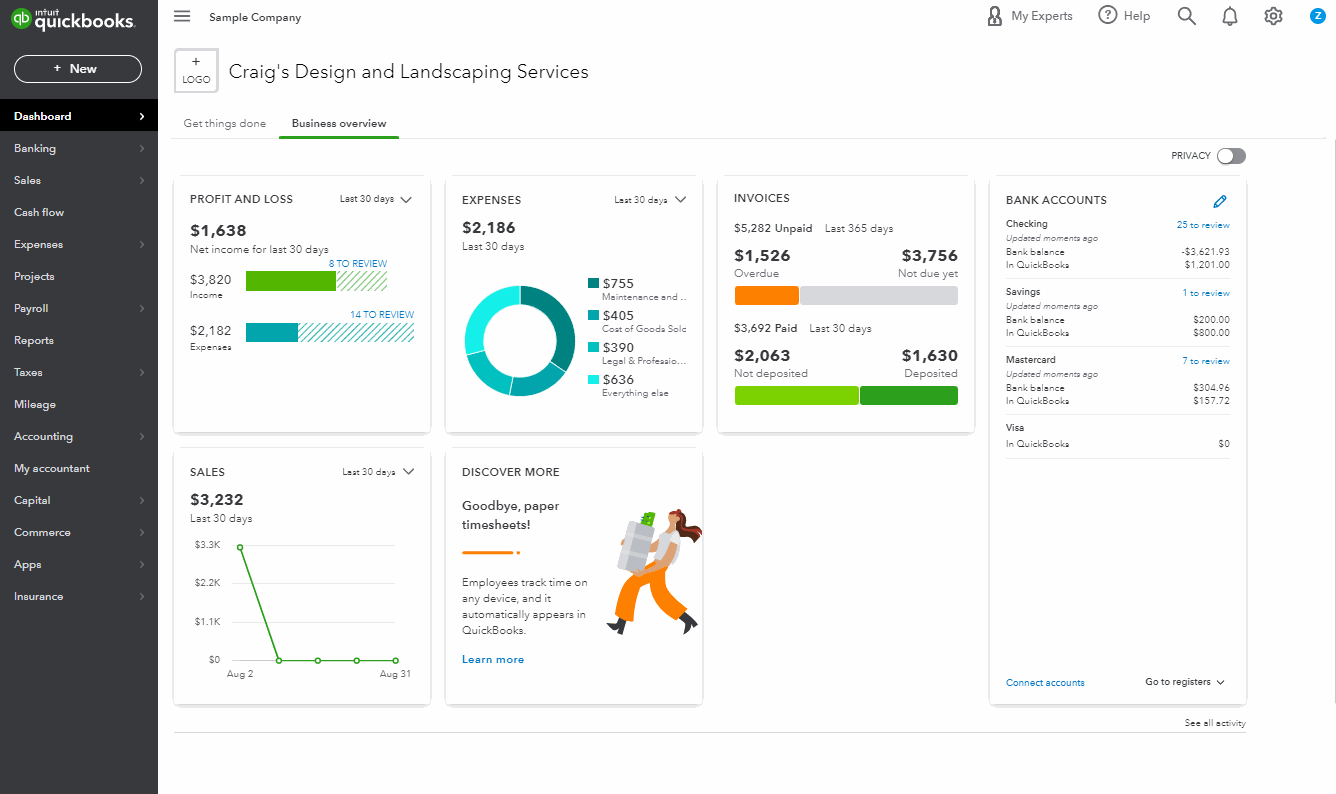Open Banking in the left sidebar

35,148
